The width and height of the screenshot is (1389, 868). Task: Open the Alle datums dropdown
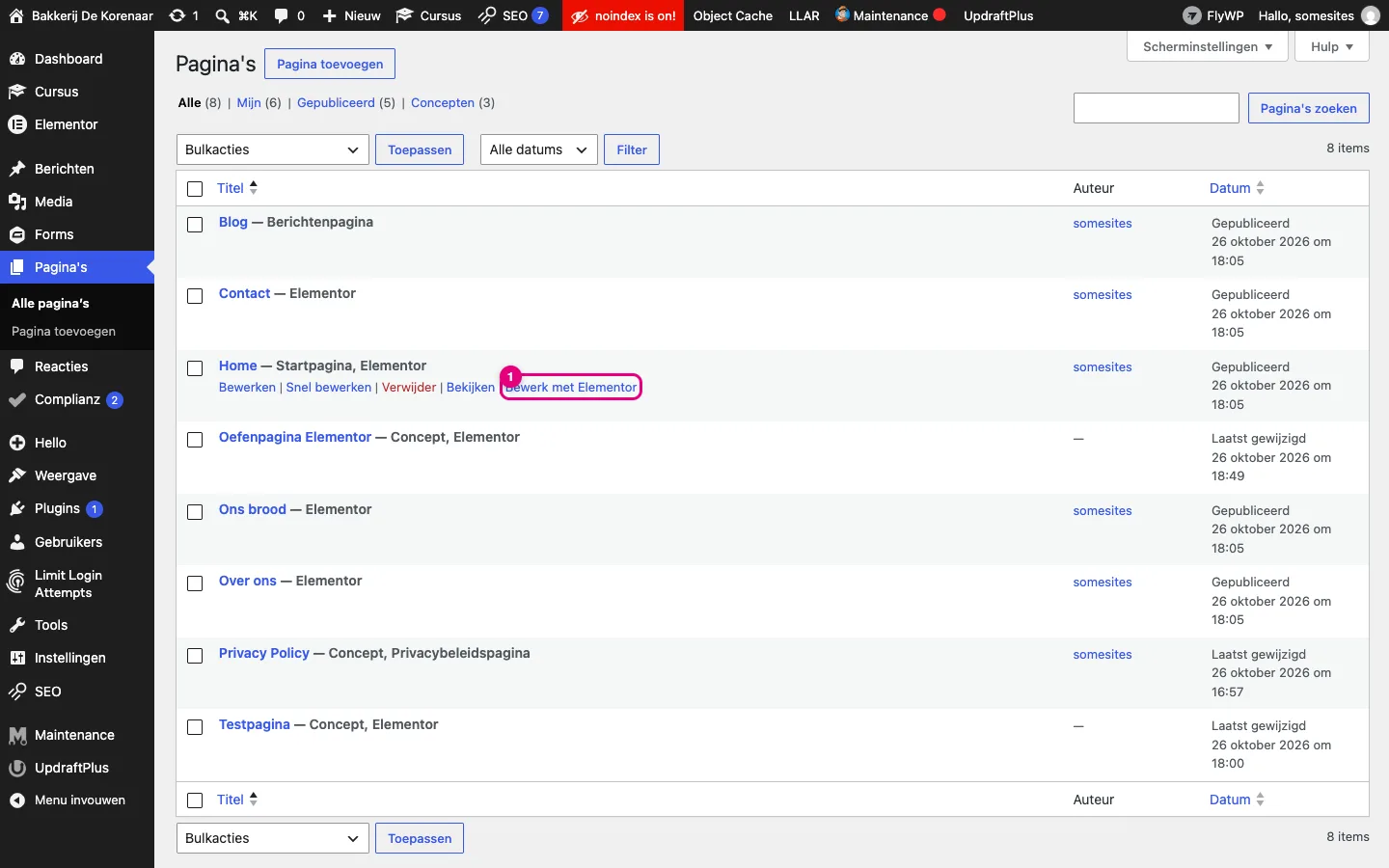(539, 149)
